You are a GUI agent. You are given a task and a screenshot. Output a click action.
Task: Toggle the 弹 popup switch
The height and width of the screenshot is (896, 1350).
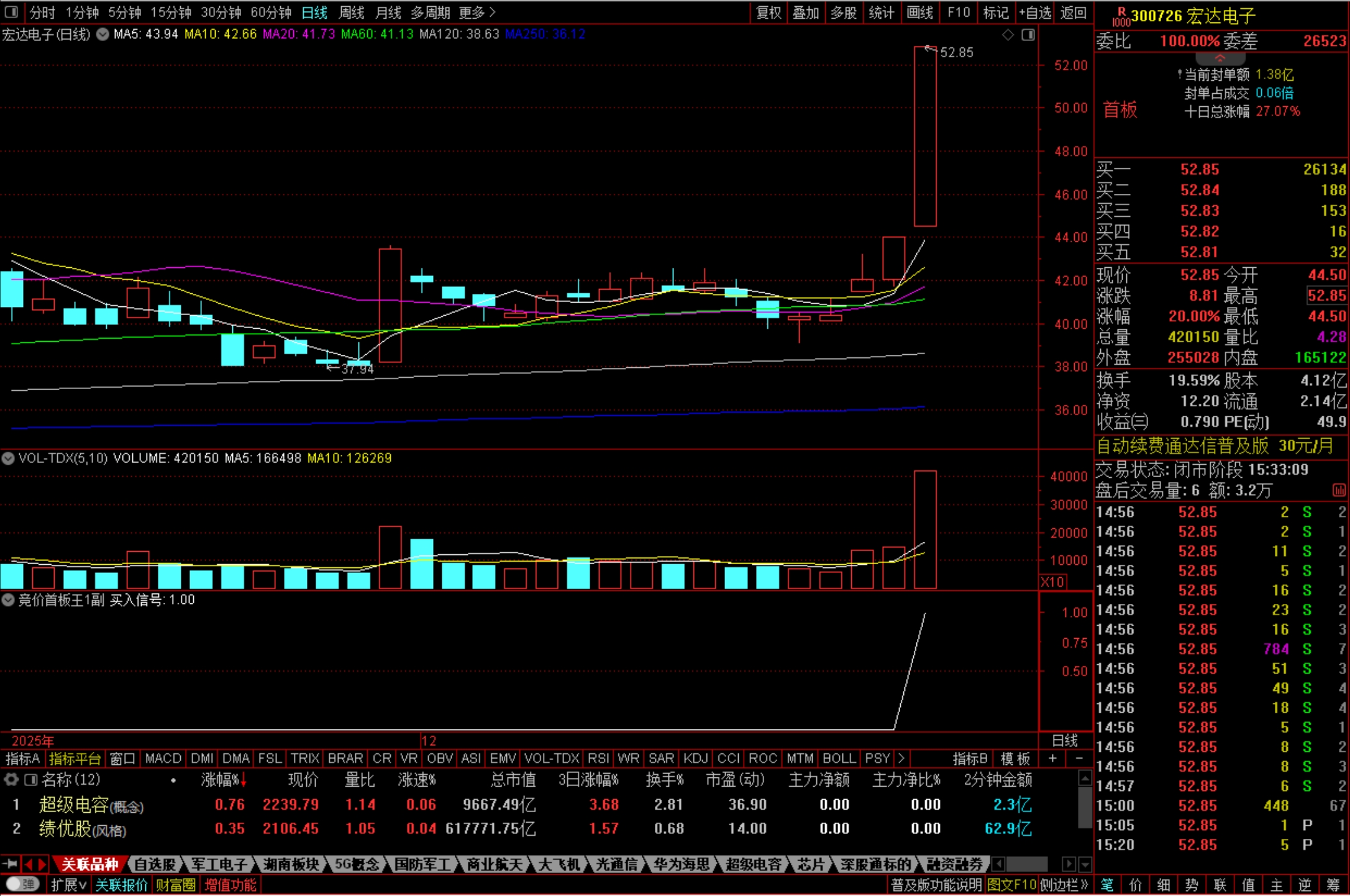23,884
